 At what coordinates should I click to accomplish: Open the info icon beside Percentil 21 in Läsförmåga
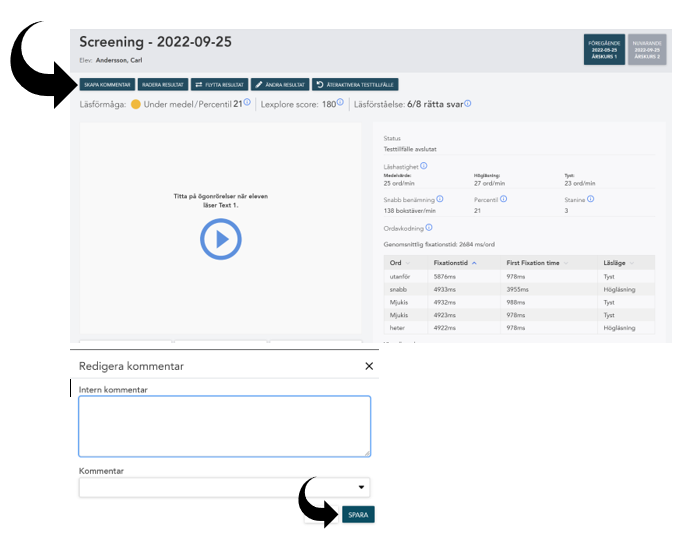tap(247, 102)
